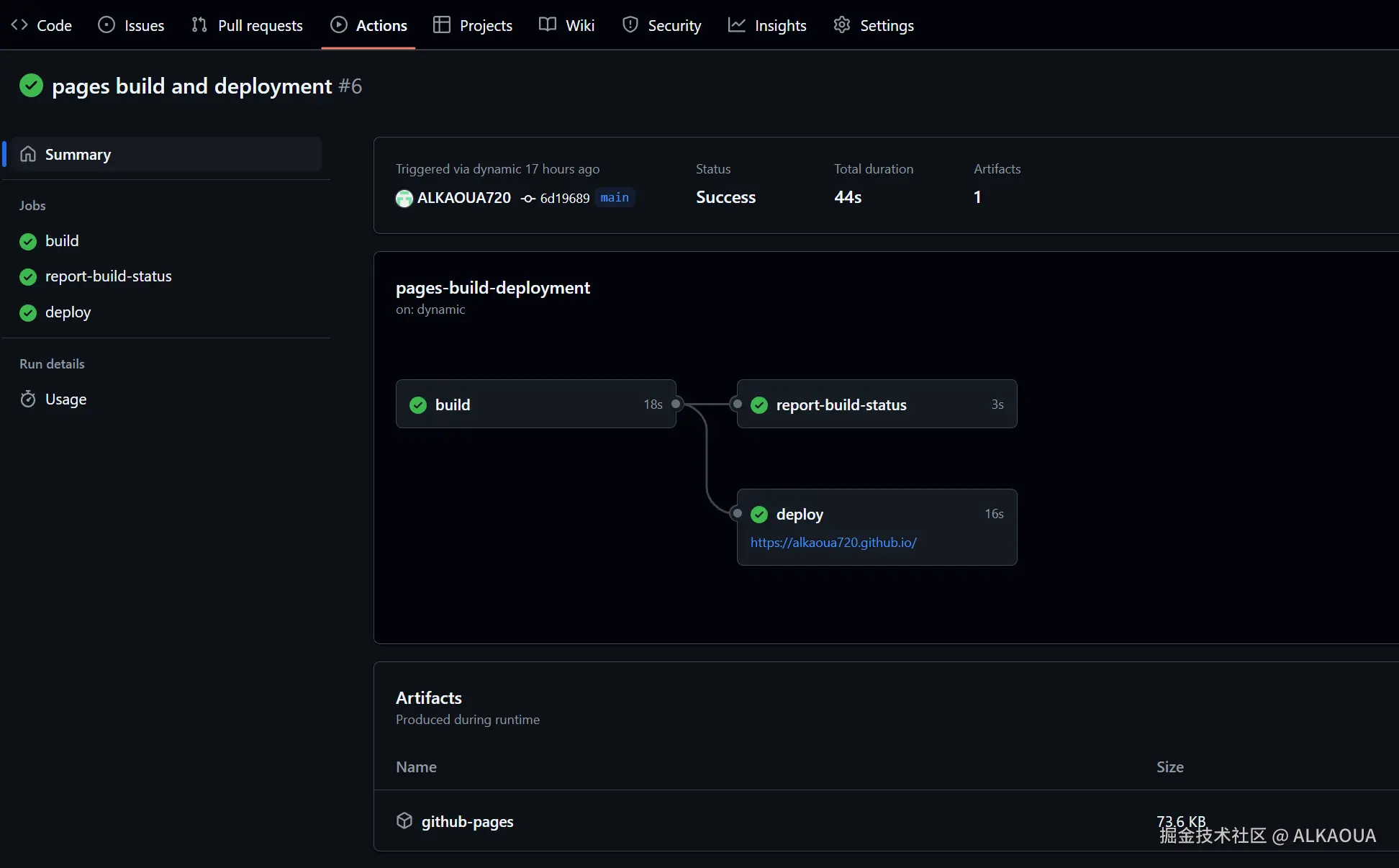Download the github-pages artifact
This screenshot has width=1399, height=868.
click(467, 821)
